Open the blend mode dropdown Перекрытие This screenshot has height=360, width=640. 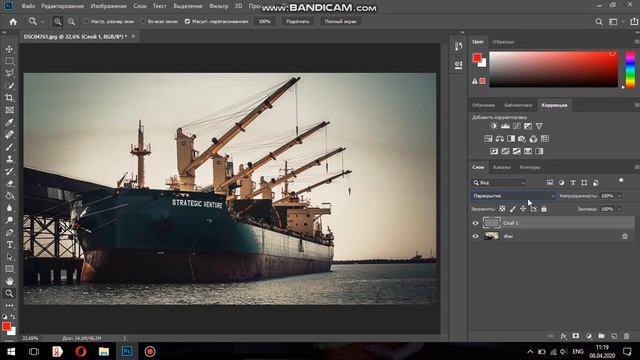pyautogui.click(x=513, y=196)
